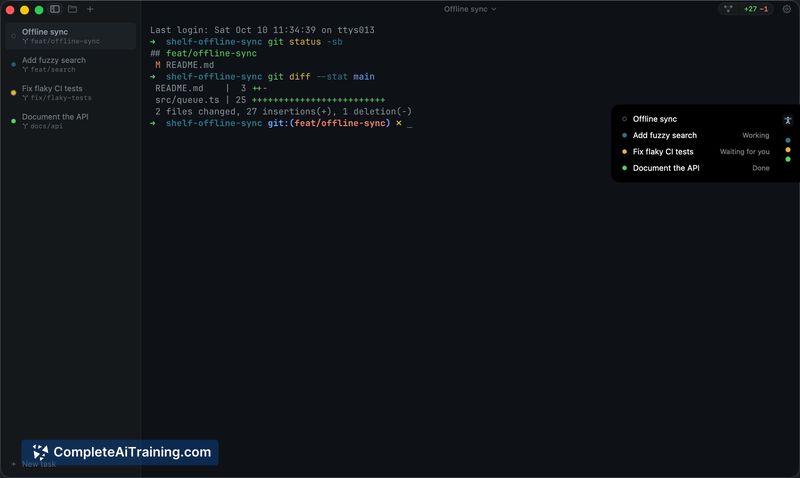Viewport: 800px width, 478px height.
Task: Click the branch graph icon in title bar
Action: (728, 9)
